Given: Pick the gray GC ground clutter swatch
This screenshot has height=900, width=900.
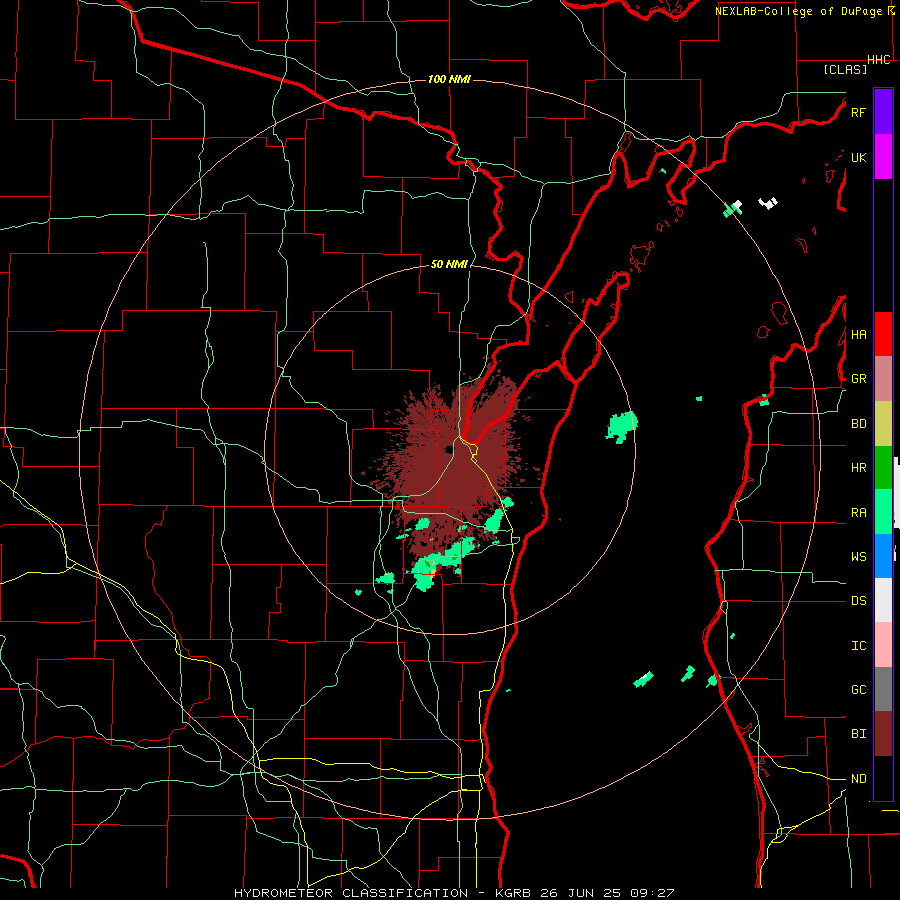Looking at the screenshot, I should click(x=883, y=689).
